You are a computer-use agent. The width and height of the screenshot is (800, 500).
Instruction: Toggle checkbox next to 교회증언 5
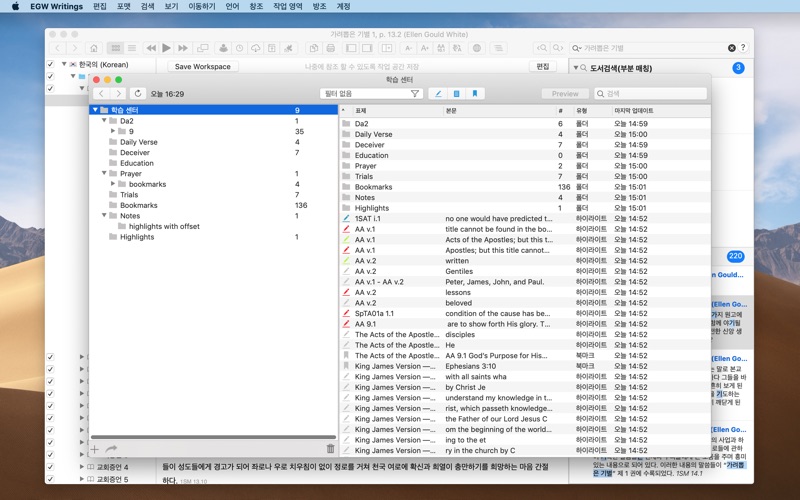click(50, 479)
